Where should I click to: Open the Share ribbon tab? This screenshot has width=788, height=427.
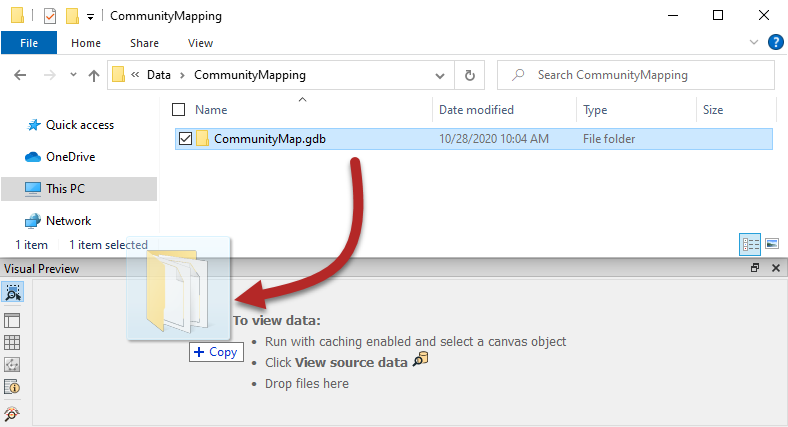144,43
